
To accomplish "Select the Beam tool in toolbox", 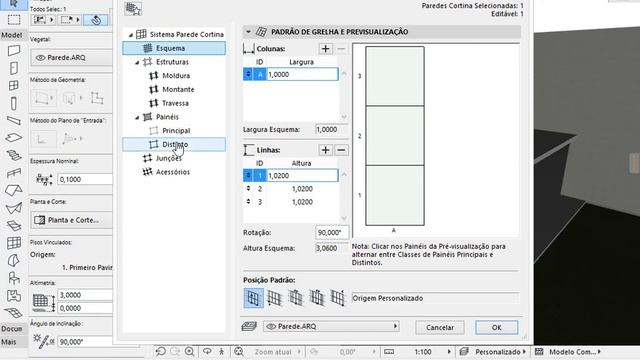I will click(13, 120).
